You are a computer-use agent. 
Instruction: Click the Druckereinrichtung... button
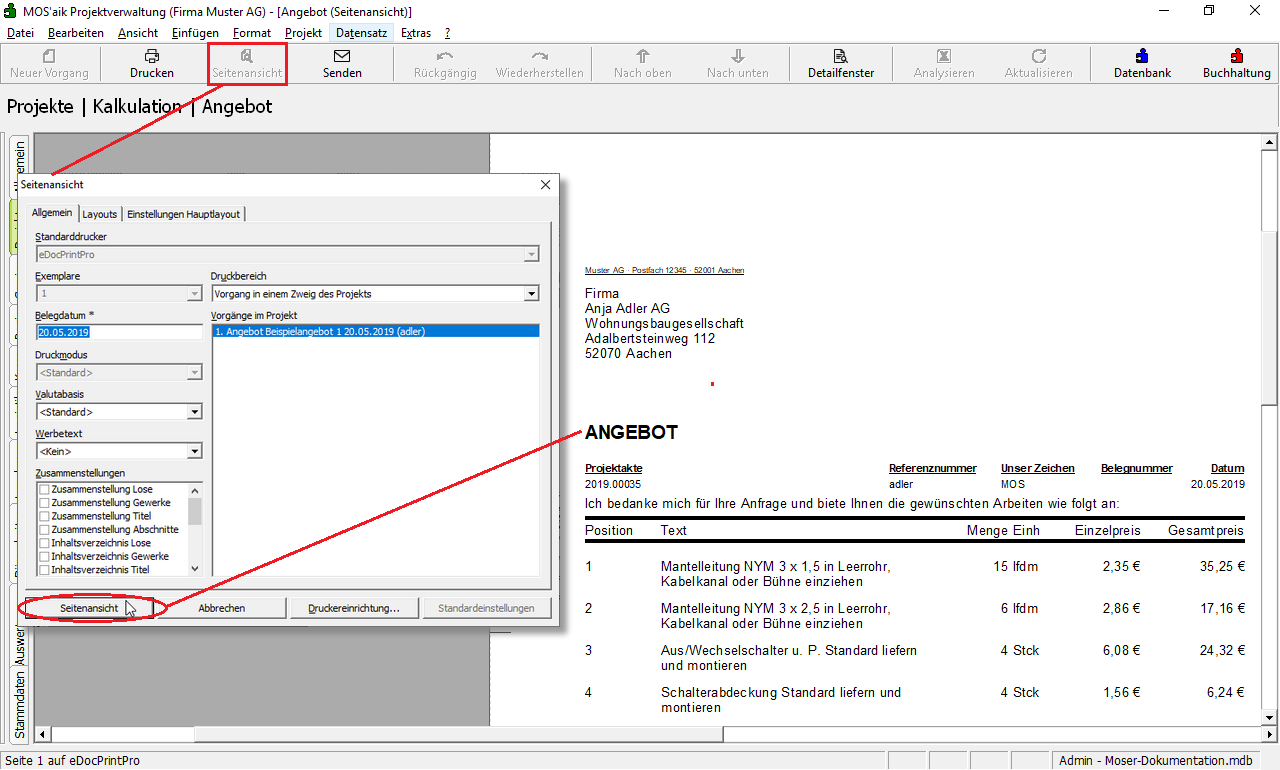tap(354, 608)
